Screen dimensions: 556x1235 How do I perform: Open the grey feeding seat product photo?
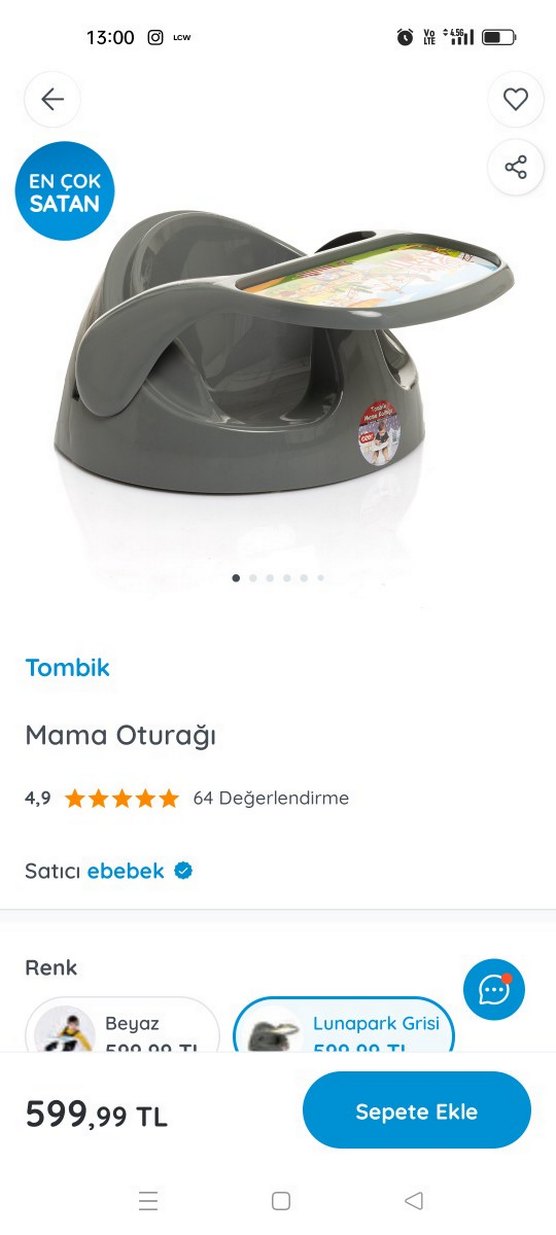(283, 352)
